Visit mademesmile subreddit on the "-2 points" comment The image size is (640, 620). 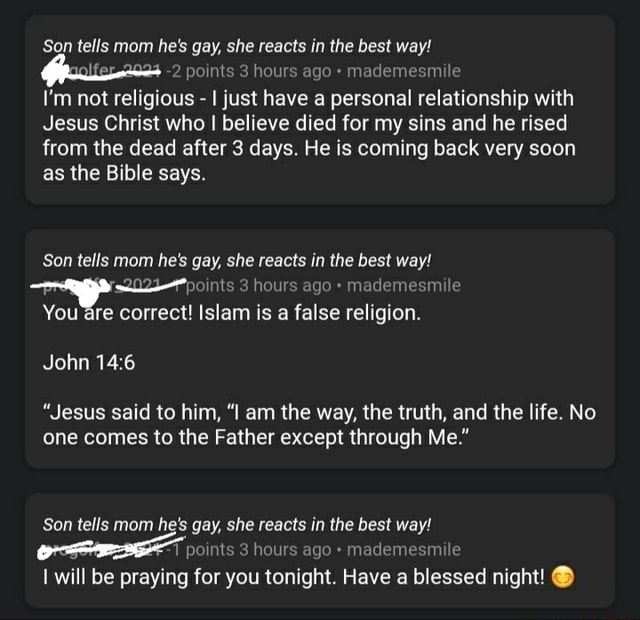tap(404, 71)
